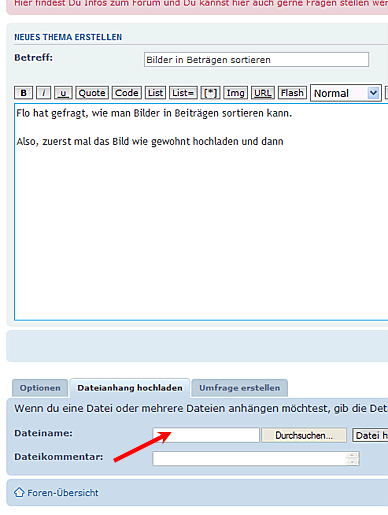
Task: Insert a Code BBCode tag
Action: tap(127, 93)
